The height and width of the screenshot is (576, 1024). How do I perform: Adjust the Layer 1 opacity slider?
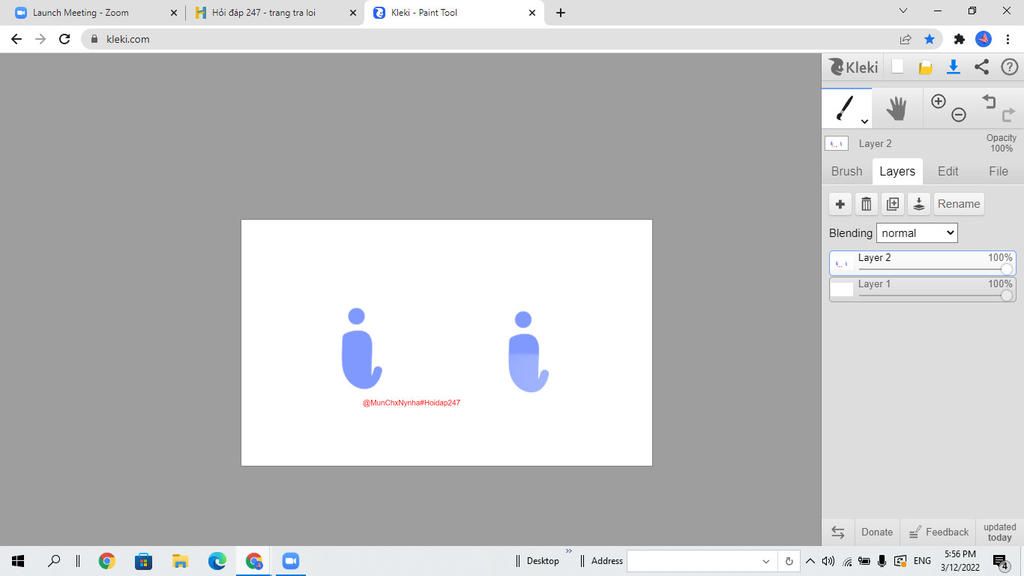coord(1006,295)
